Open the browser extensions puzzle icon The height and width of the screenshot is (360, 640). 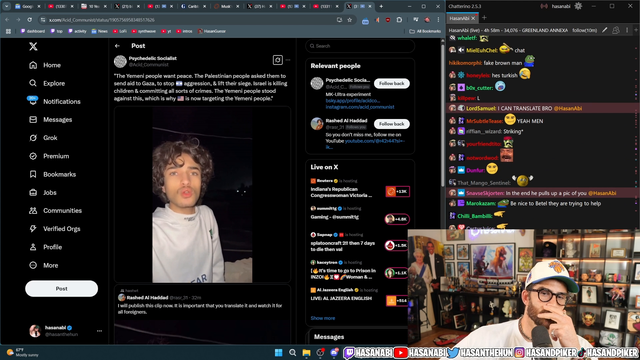[x=399, y=20]
